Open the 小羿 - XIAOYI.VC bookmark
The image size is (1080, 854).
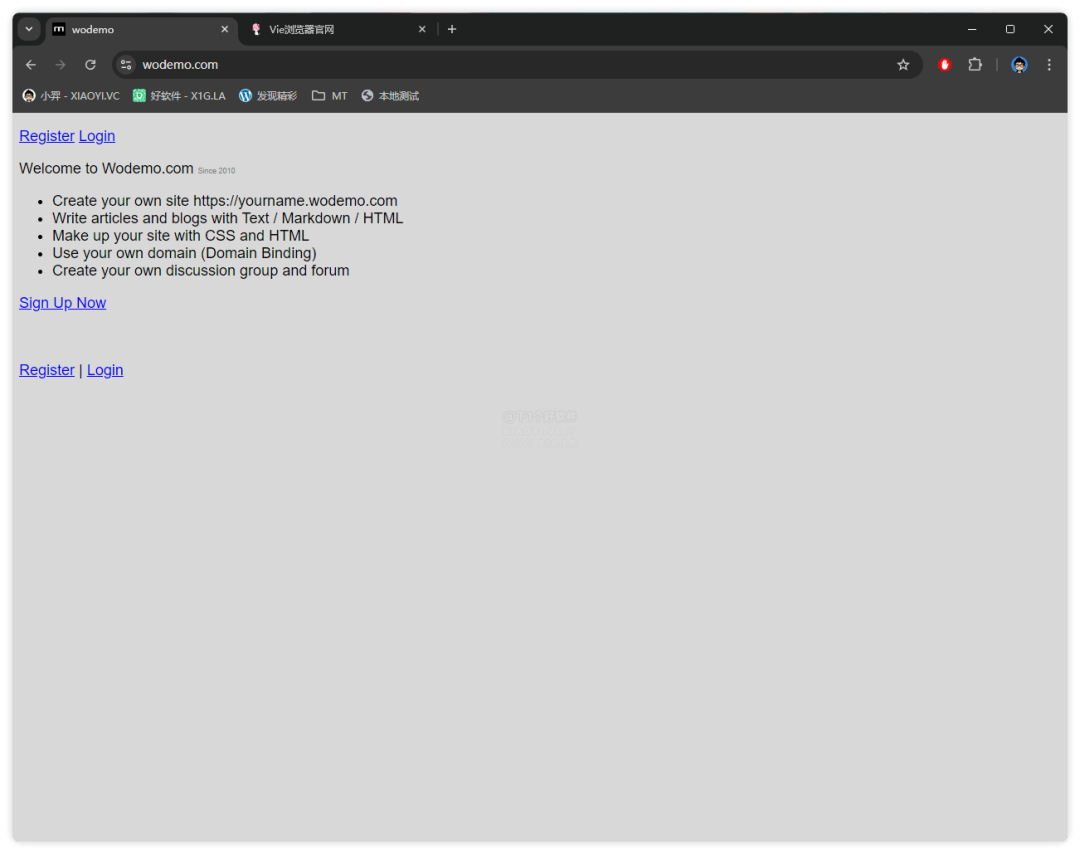71,96
